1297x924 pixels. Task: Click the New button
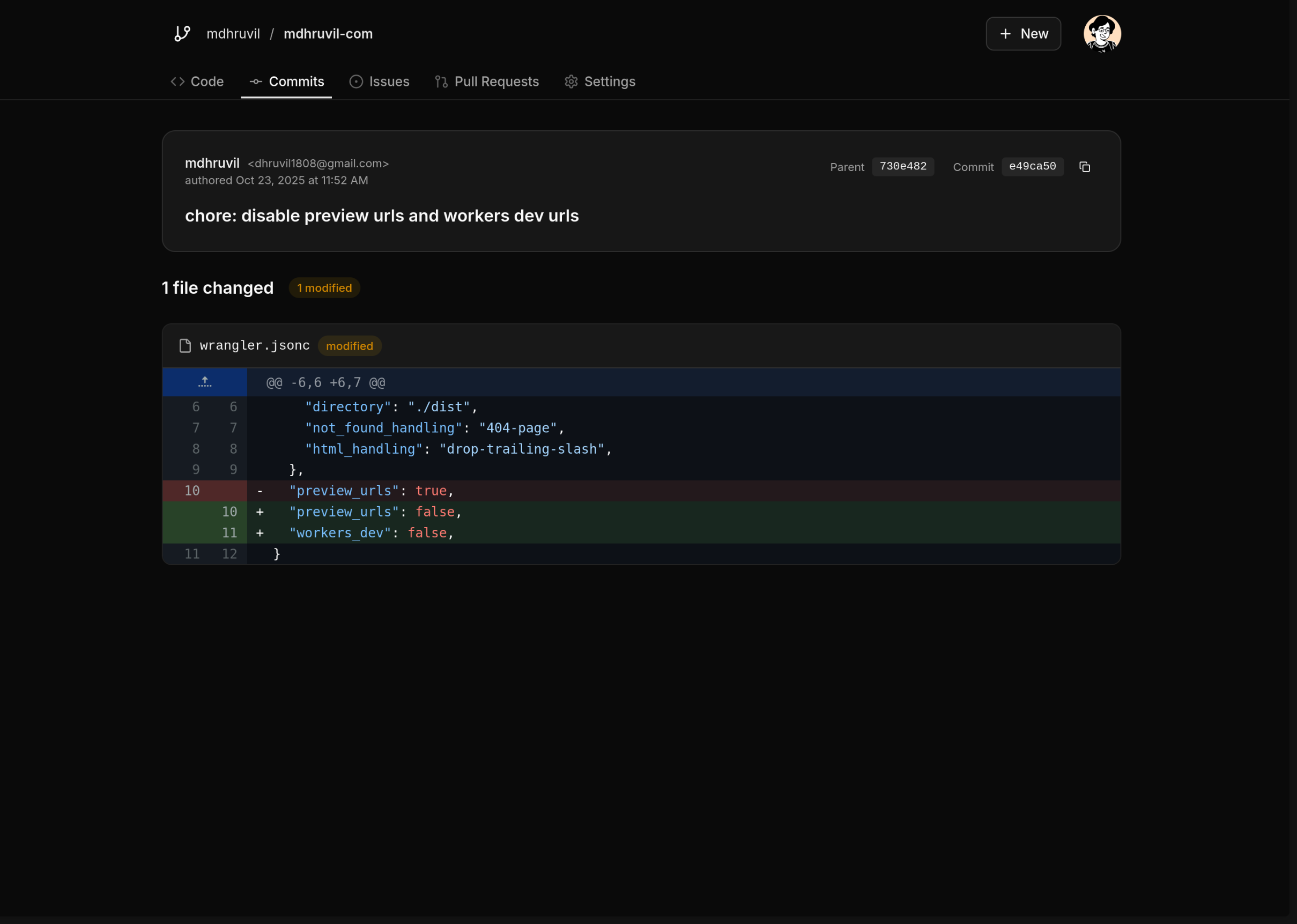[1023, 34]
